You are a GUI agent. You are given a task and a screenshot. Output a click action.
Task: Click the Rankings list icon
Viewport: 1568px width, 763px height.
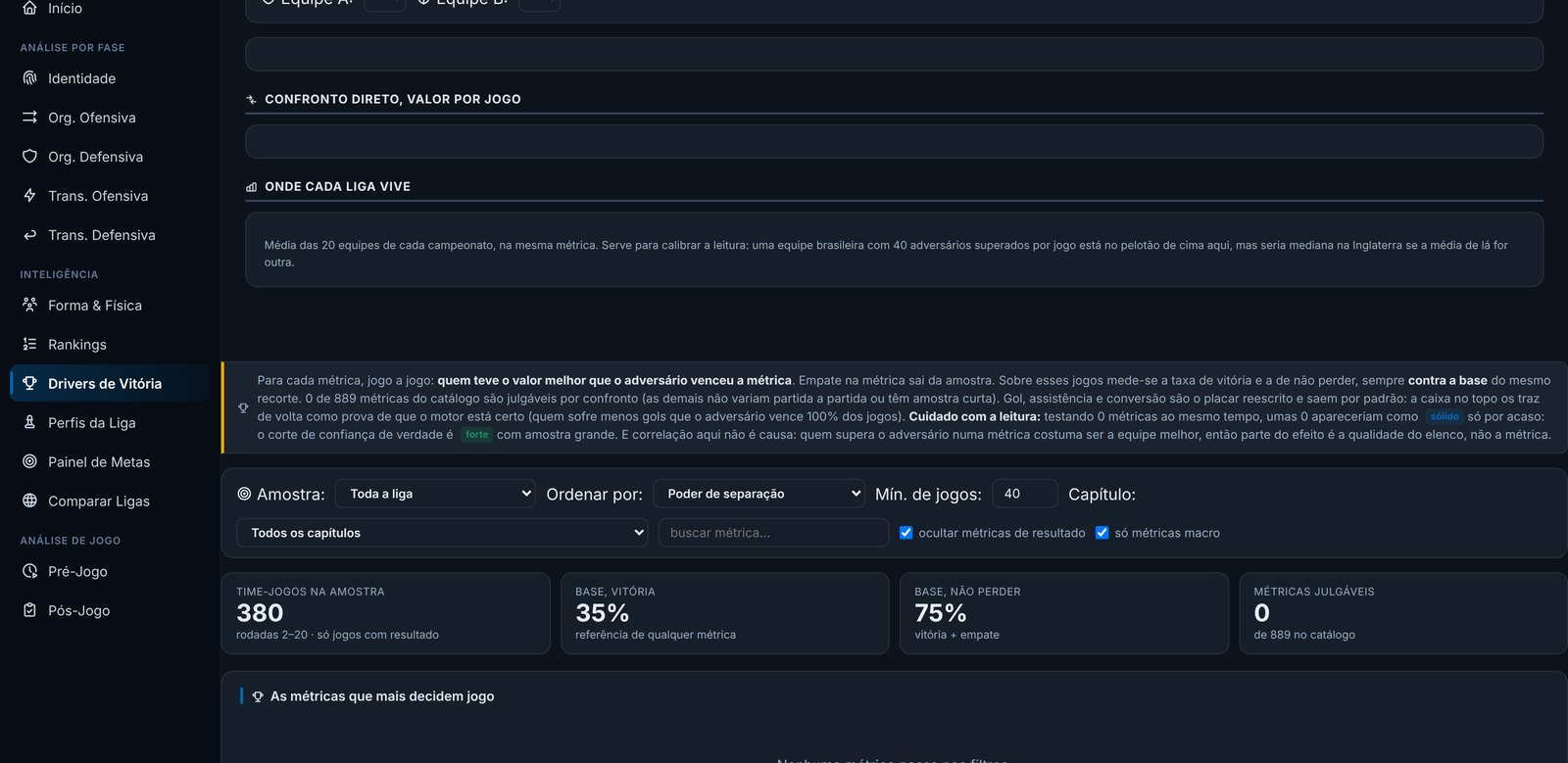[29, 344]
